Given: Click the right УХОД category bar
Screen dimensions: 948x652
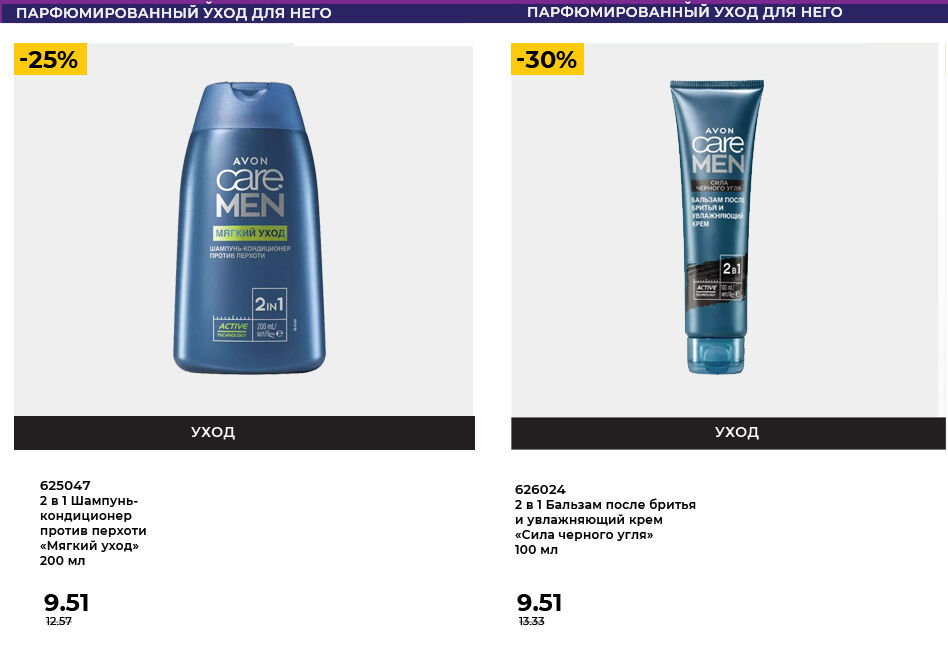Looking at the screenshot, I should pos(728,432).
